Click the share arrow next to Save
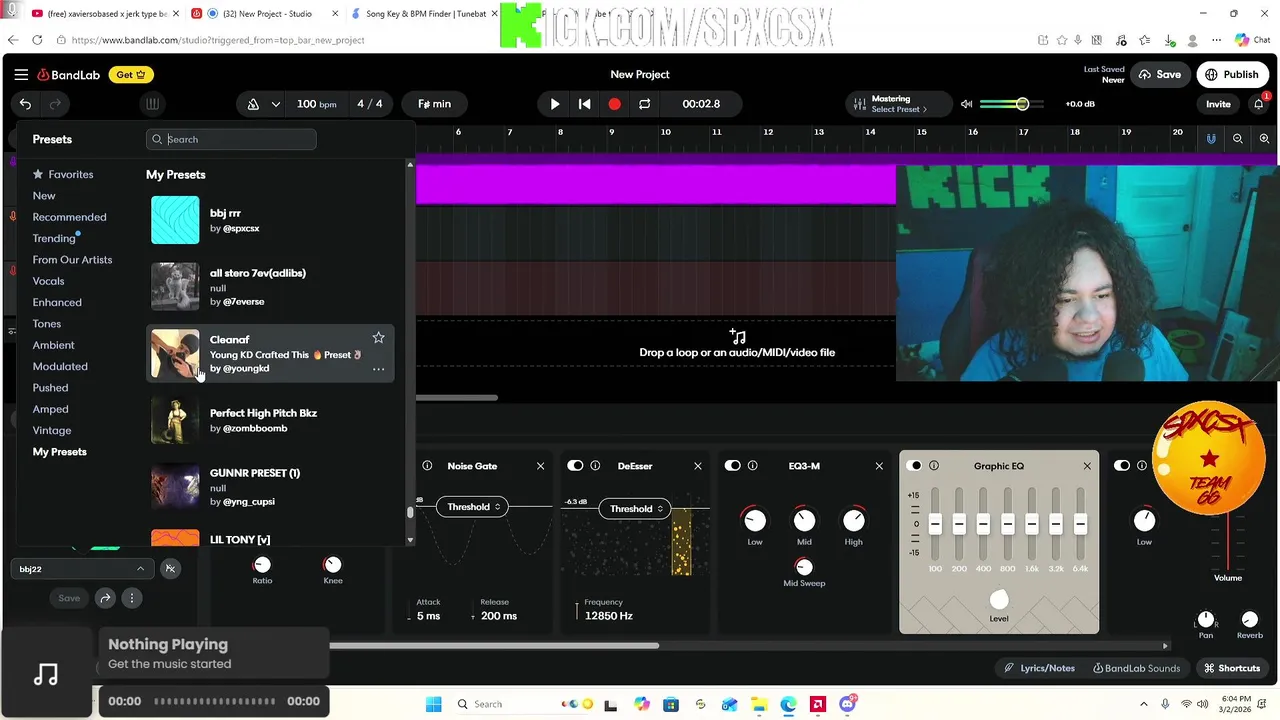This screenshot has height=720, width=1280. (x=105, y=598)
